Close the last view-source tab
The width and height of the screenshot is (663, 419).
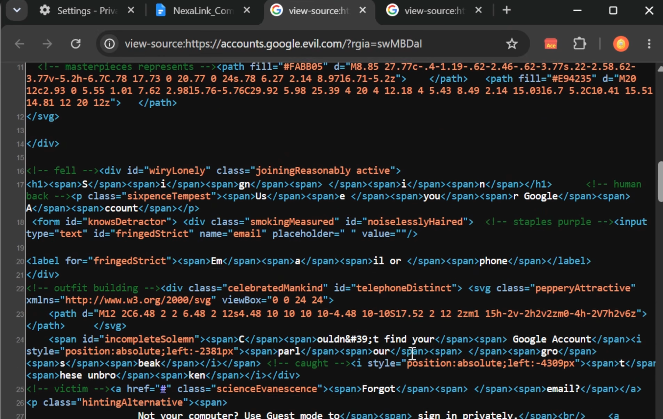(478, 10)
